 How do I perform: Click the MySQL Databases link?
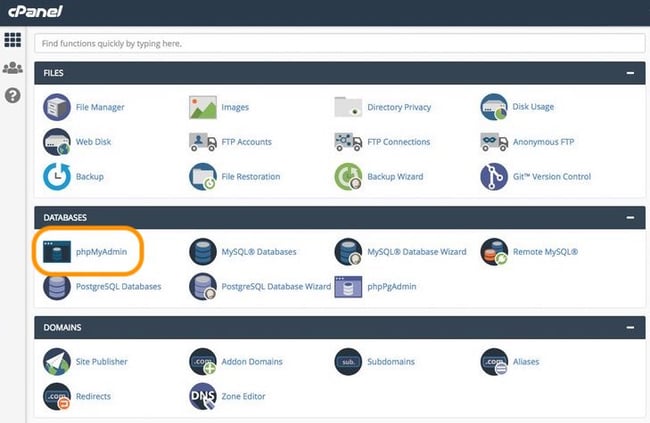[x=259, y=252]
